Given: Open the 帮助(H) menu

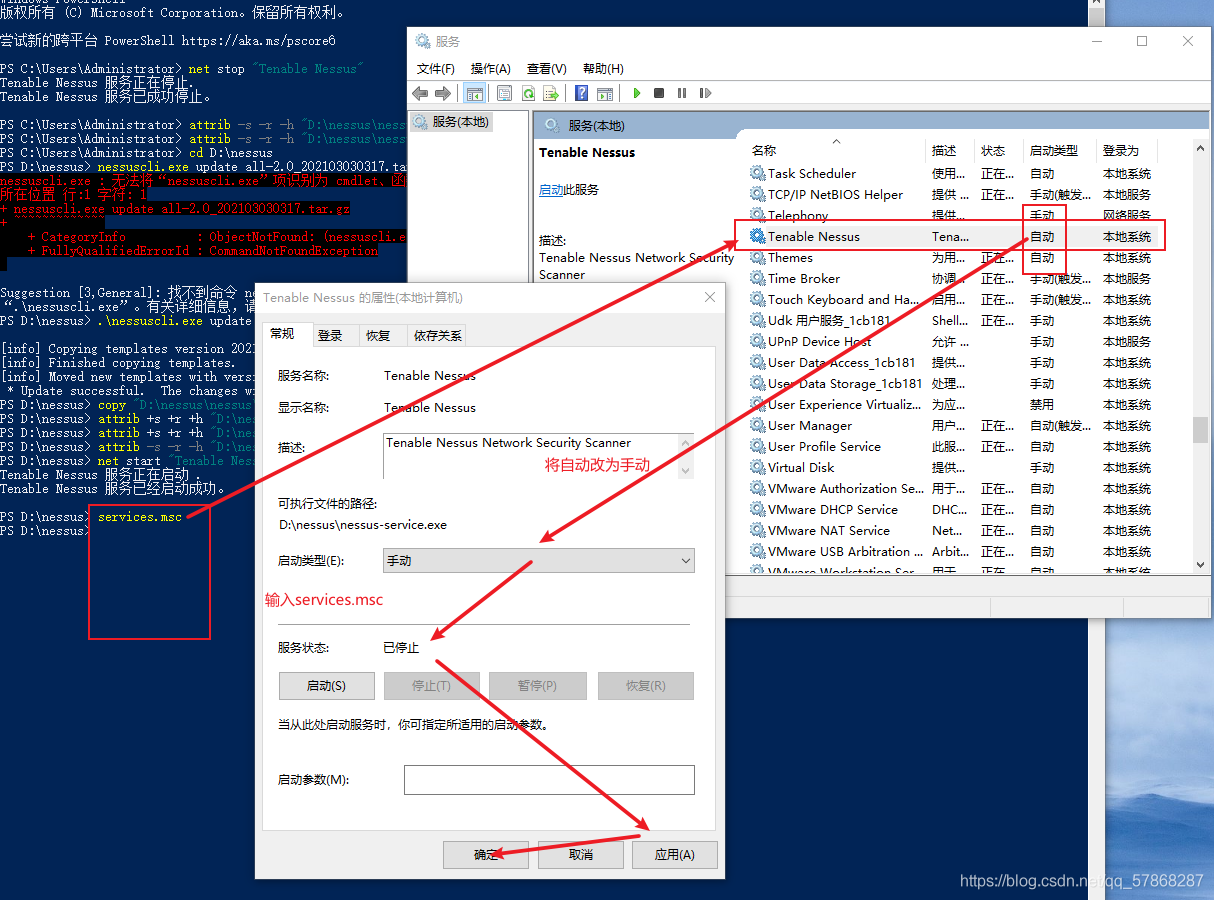Looking at the screenshot, I should click(603, 69).
